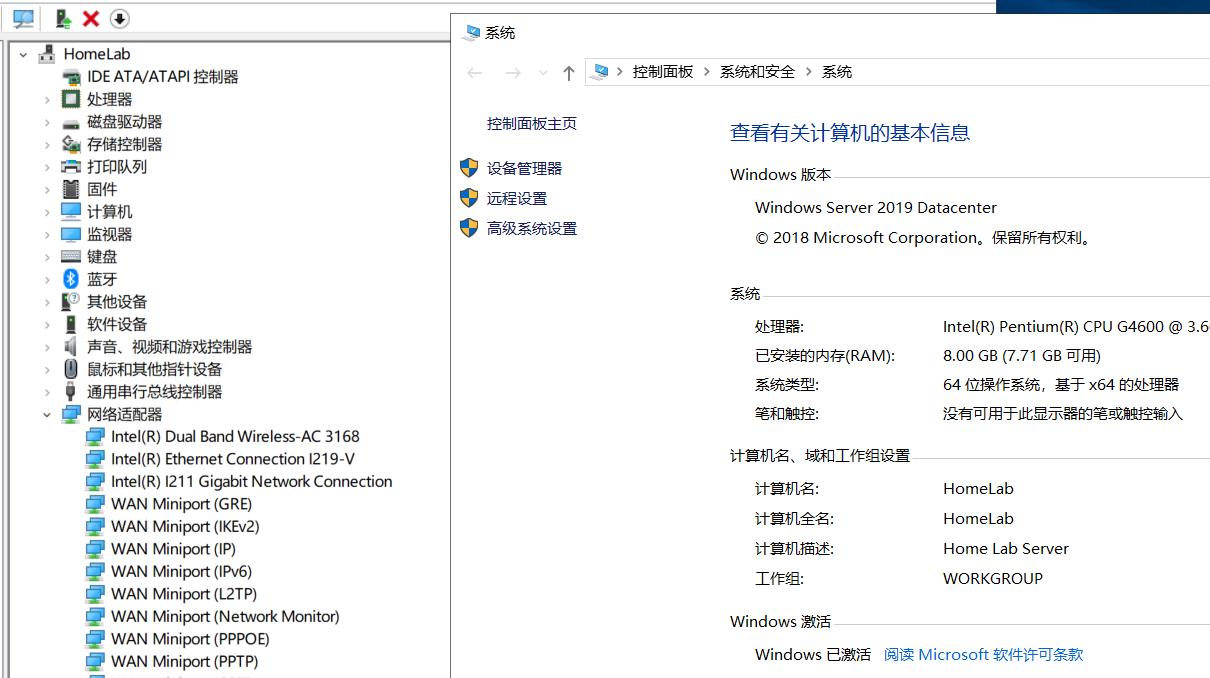Expand the 蓝牙 node arrow
The image size is (1210, 678).
(x=47, y=279)
